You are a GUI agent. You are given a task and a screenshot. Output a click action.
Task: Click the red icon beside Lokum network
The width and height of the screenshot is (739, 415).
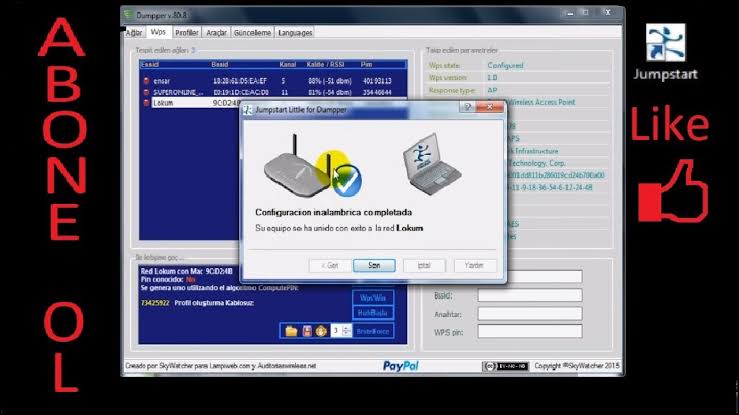(146, 103)
